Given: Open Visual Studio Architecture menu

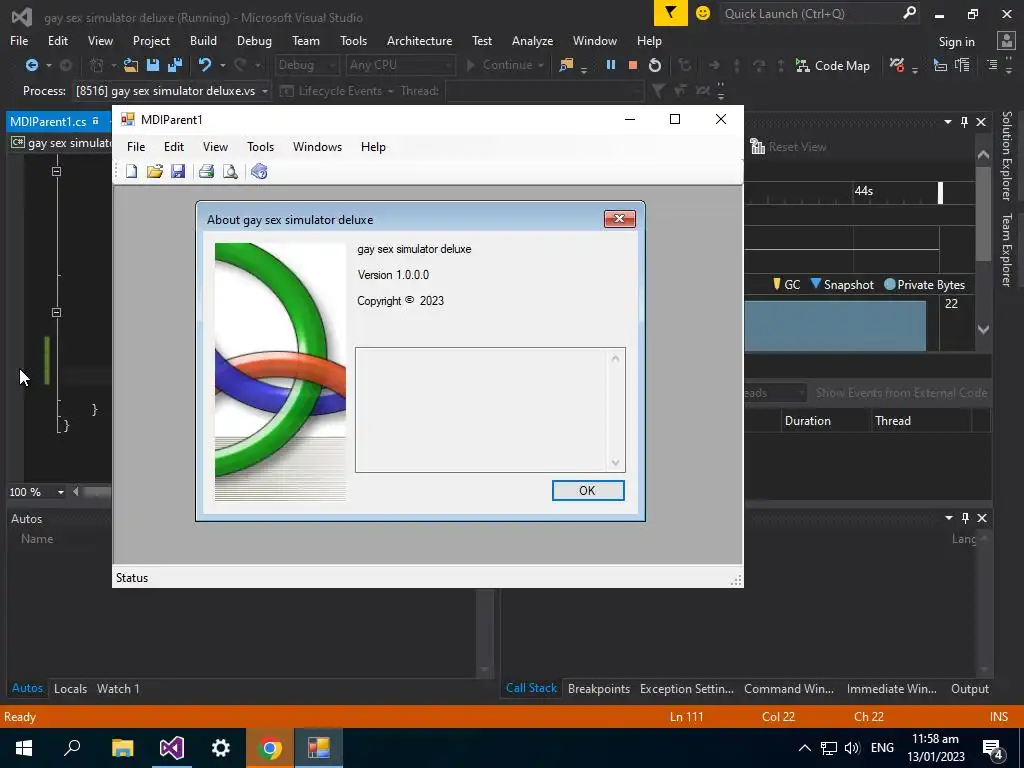Looking at the screenshot, I should coord(419,40).
